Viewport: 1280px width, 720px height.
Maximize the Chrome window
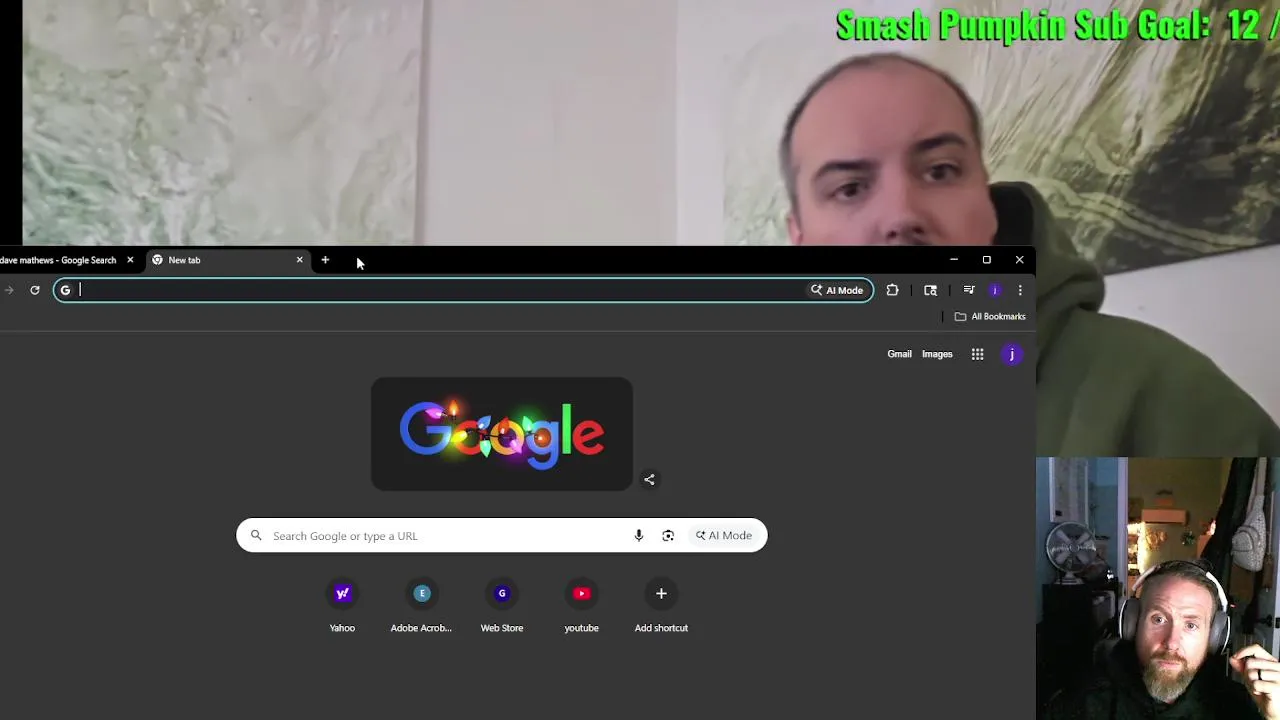987,260
